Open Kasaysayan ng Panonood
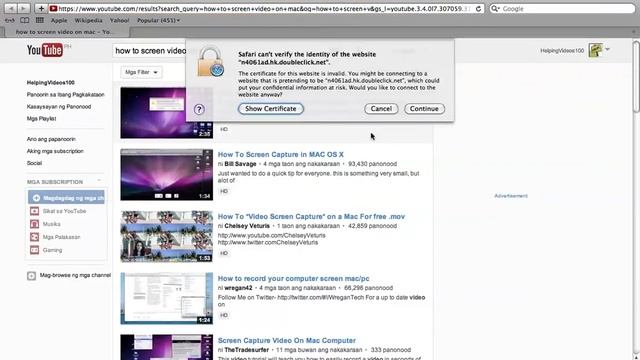 [59, 107]
